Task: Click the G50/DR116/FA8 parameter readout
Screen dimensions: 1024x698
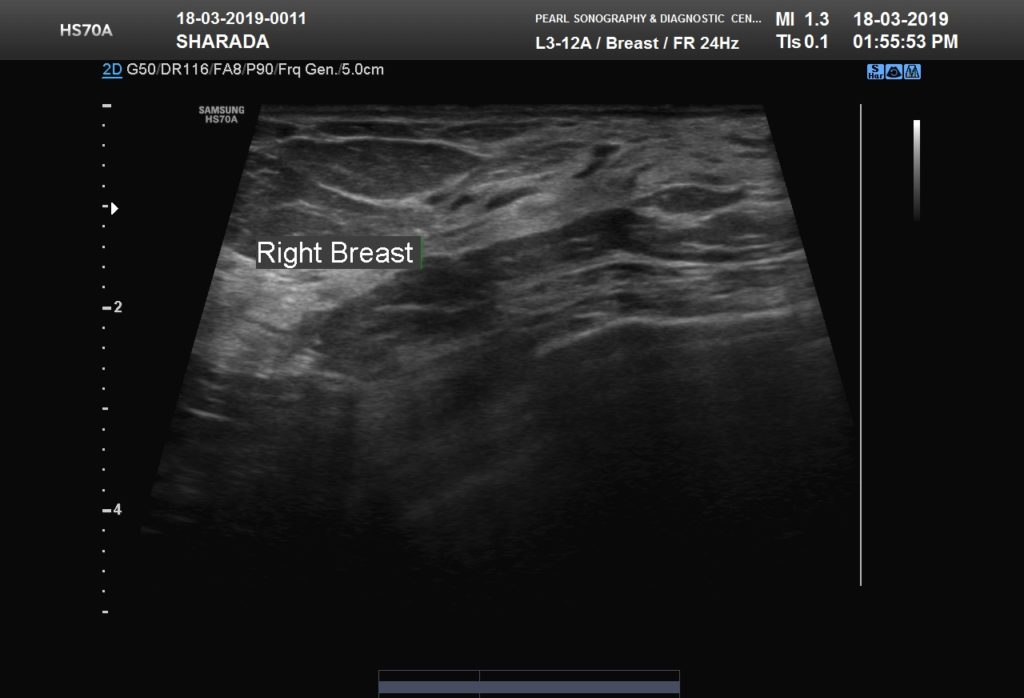Action: tap(184, 69)
